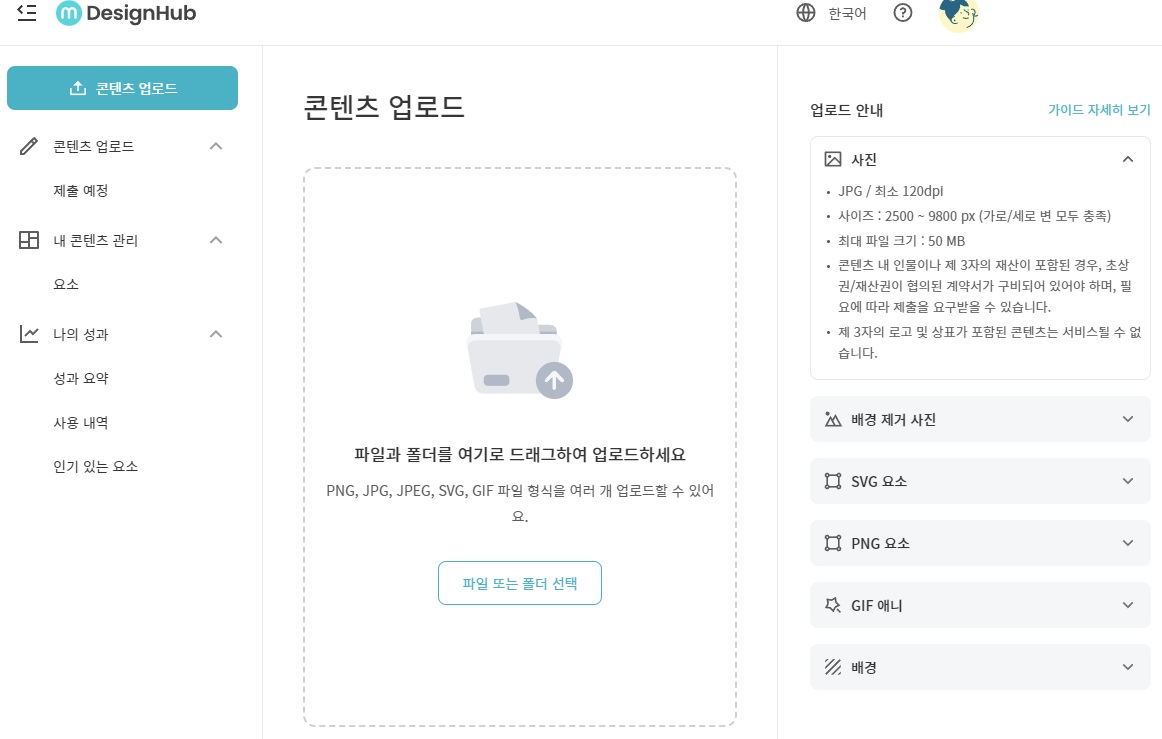
Task: Select 인기 있는 요소 in the sidebar
Action: [94, 466]
